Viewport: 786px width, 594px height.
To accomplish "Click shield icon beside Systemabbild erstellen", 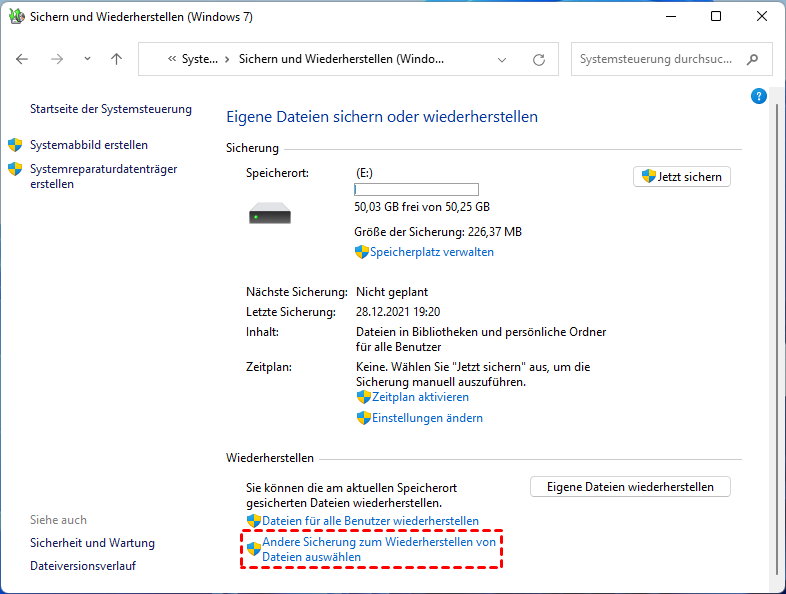I will [15, 145].
